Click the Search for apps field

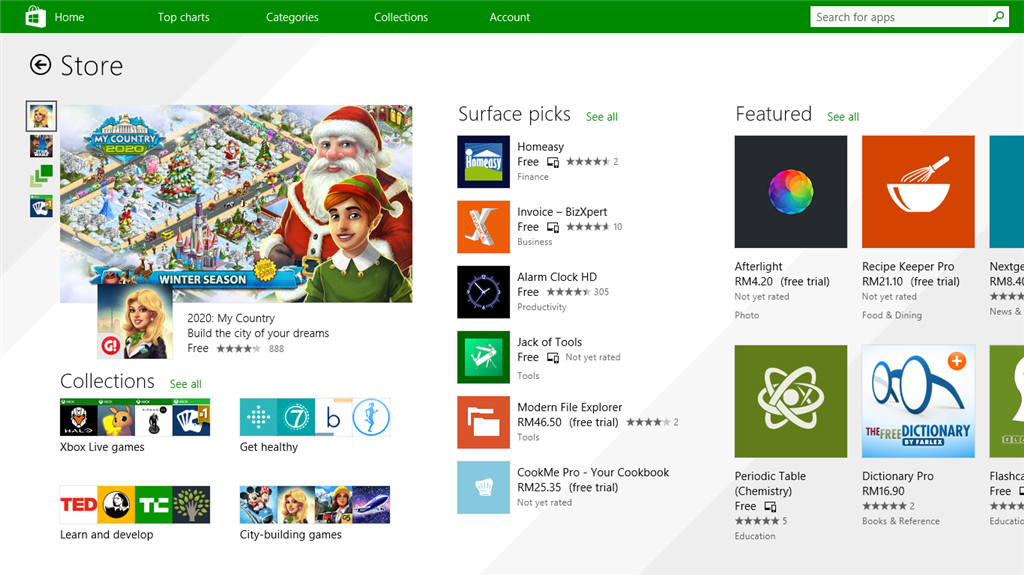click(x=901, y=17)
